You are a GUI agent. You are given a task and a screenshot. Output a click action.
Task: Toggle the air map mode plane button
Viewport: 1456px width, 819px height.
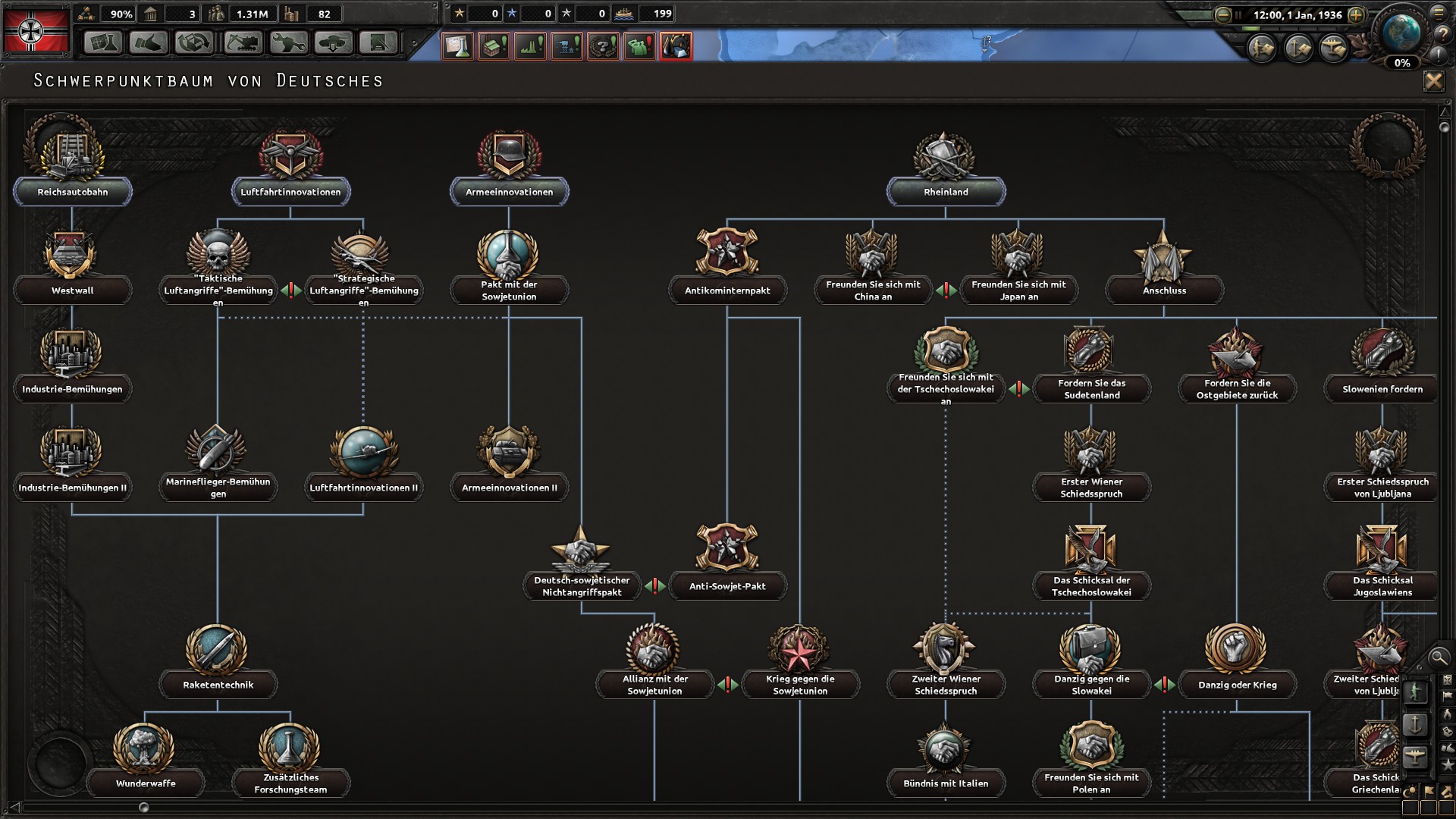tap(1415, 757)
